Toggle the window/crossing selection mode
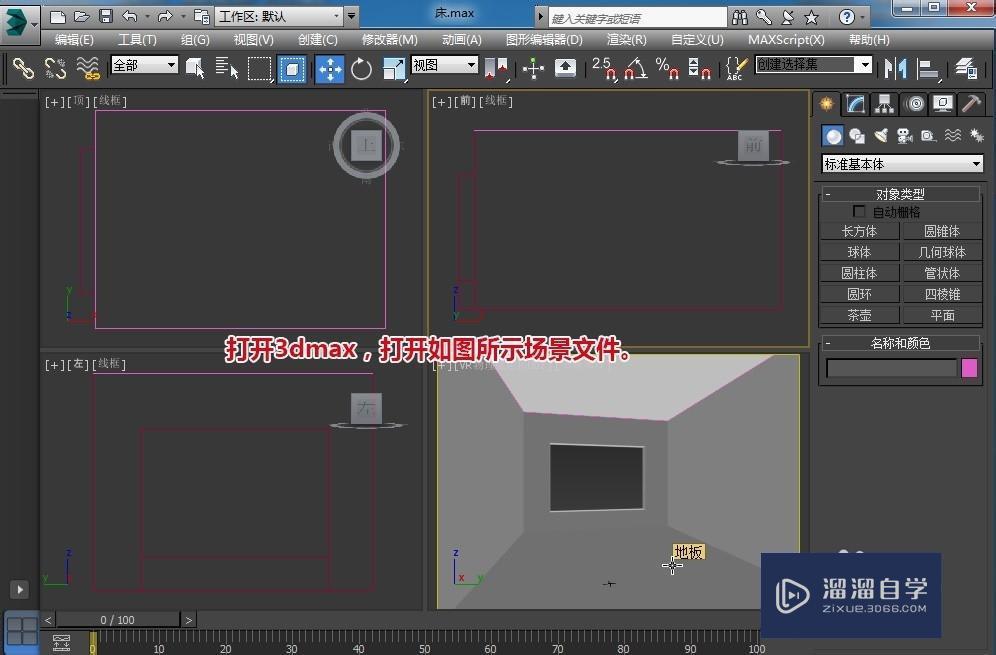The width and height of the screenshot is (996, 655). 292,69
